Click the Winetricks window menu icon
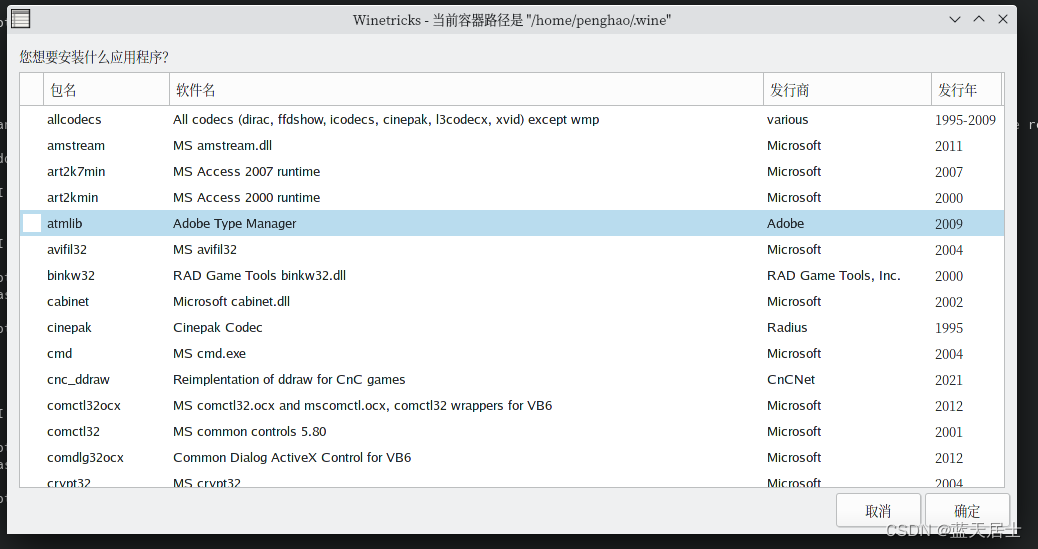Image resolution: width=1038 pixels, height=549 pixels. [21, 19]
